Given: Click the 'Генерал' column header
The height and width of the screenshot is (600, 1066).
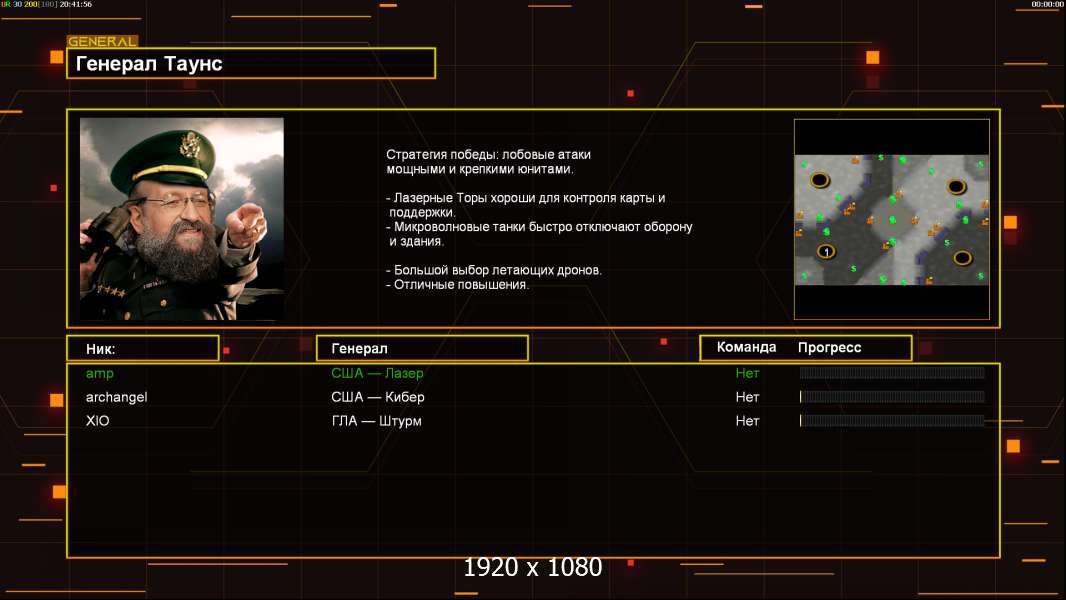Looking at the screenshot, I should [x=422, y=348].
